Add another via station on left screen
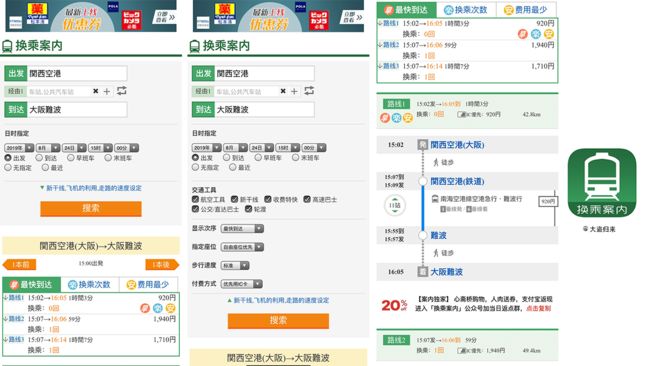 pyautogui.click(x=107, y=91)
